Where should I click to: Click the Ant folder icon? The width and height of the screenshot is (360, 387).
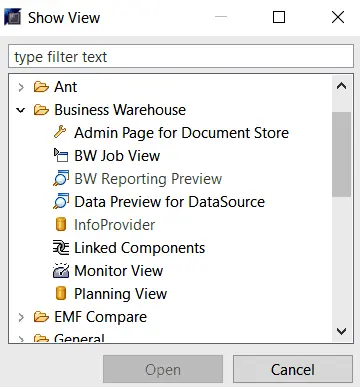[41, 87]
